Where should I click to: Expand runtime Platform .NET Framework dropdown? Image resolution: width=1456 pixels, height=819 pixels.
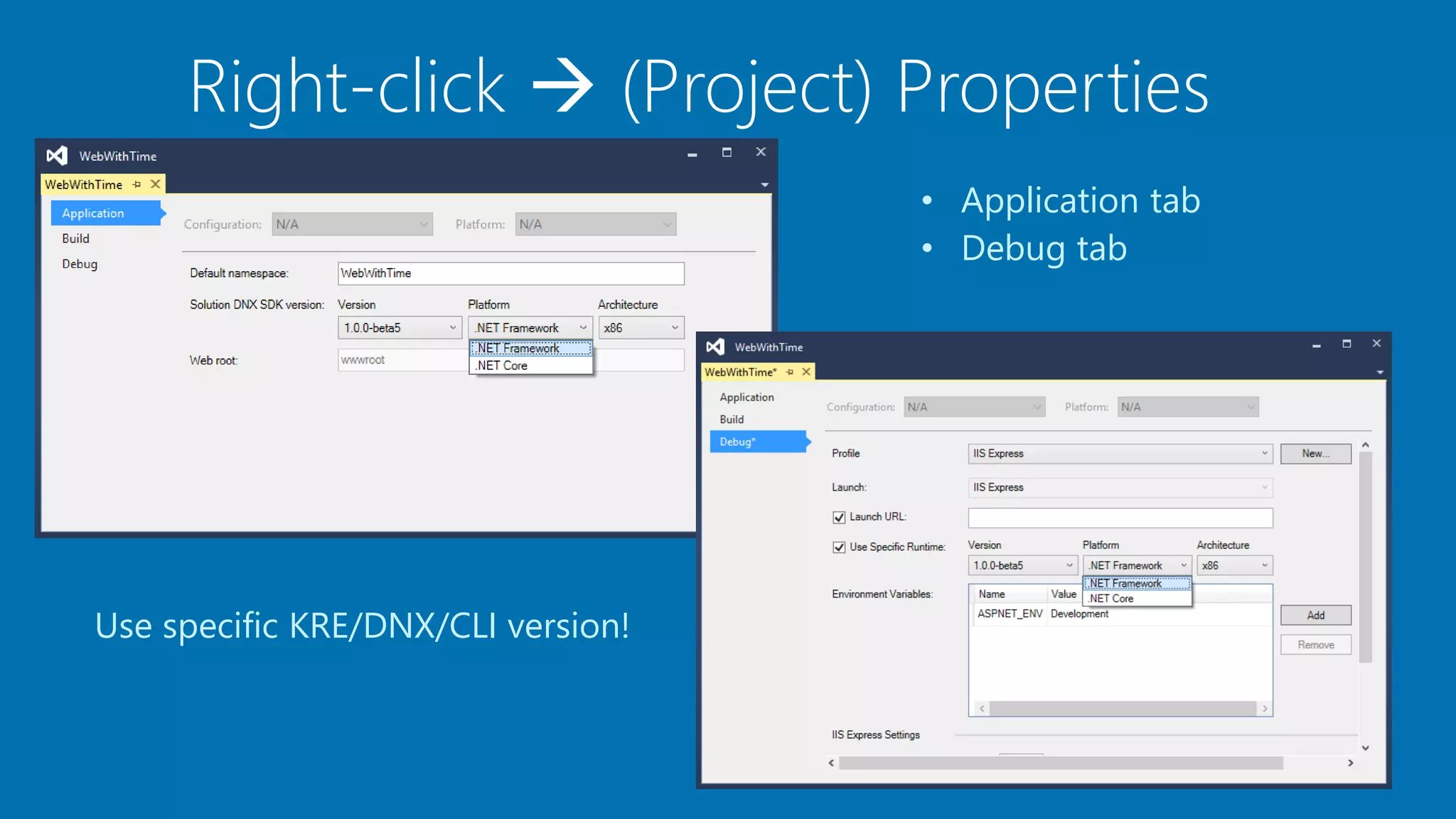click(x=1137, y=566)
